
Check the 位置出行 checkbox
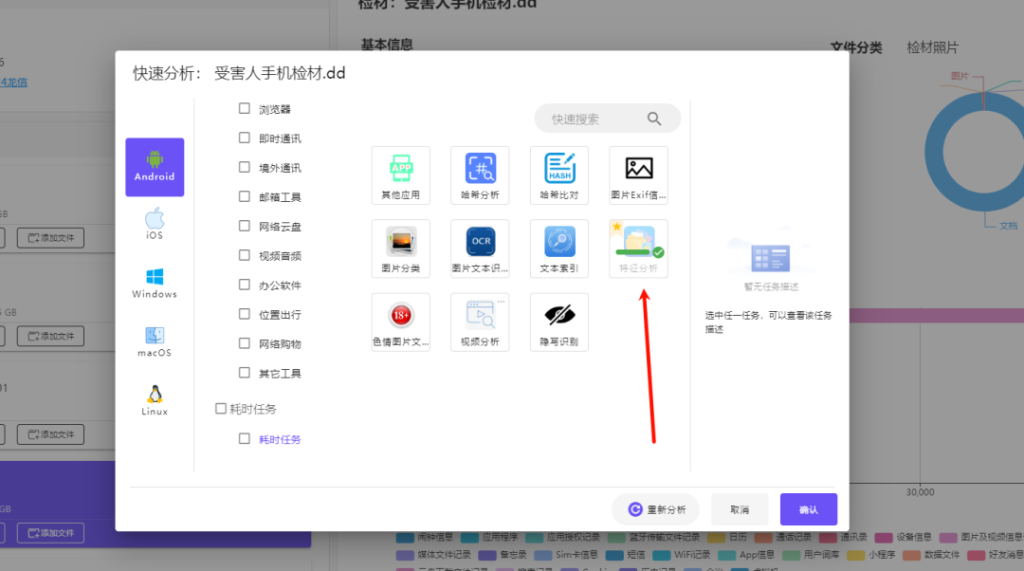244,314
